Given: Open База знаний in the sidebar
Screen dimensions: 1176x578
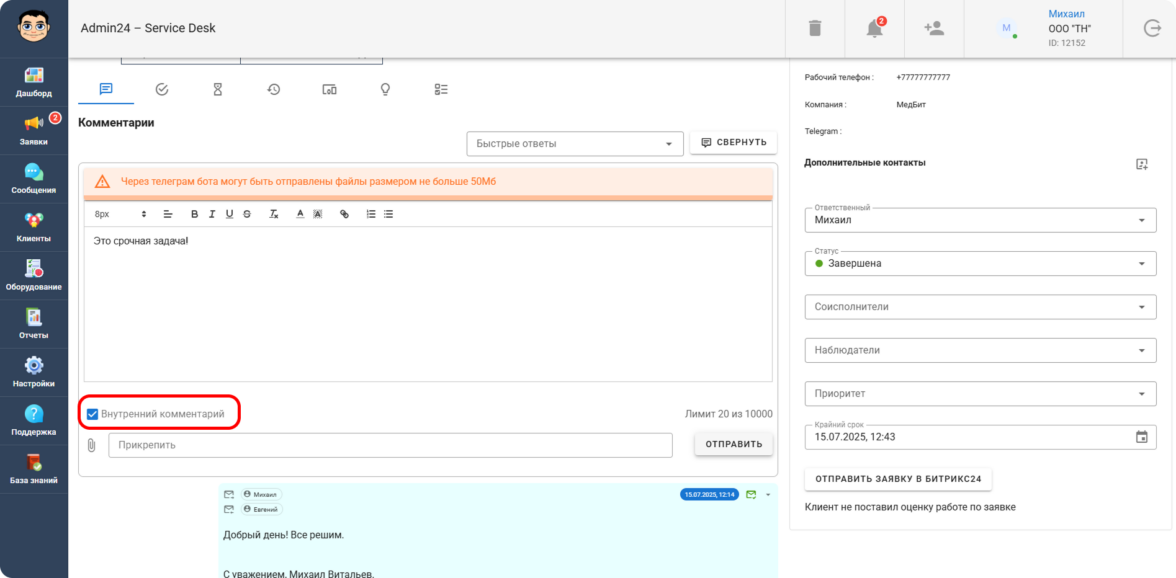Looking at the screenshot, I should click(x=34, y=469).
